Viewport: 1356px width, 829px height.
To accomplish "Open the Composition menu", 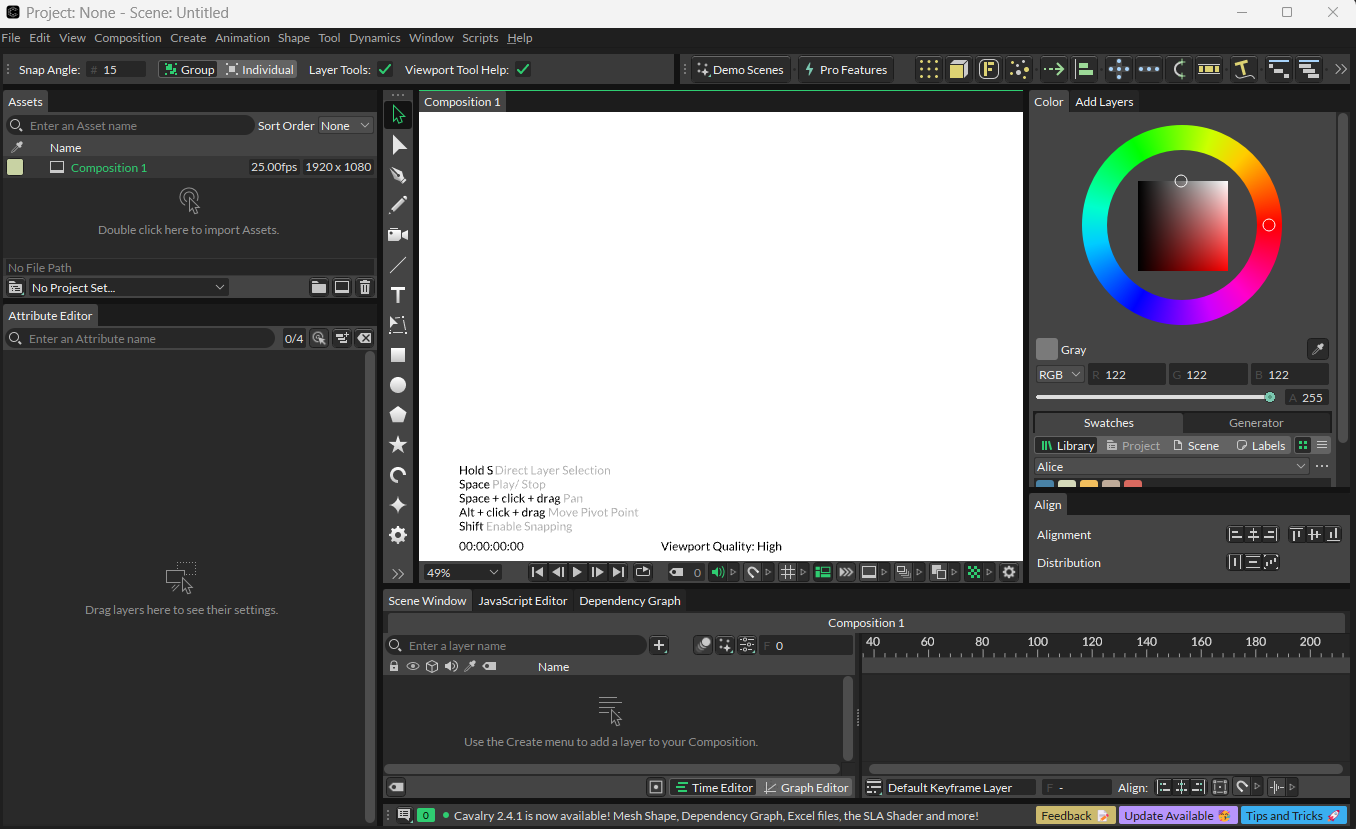I will click(128, 38).
